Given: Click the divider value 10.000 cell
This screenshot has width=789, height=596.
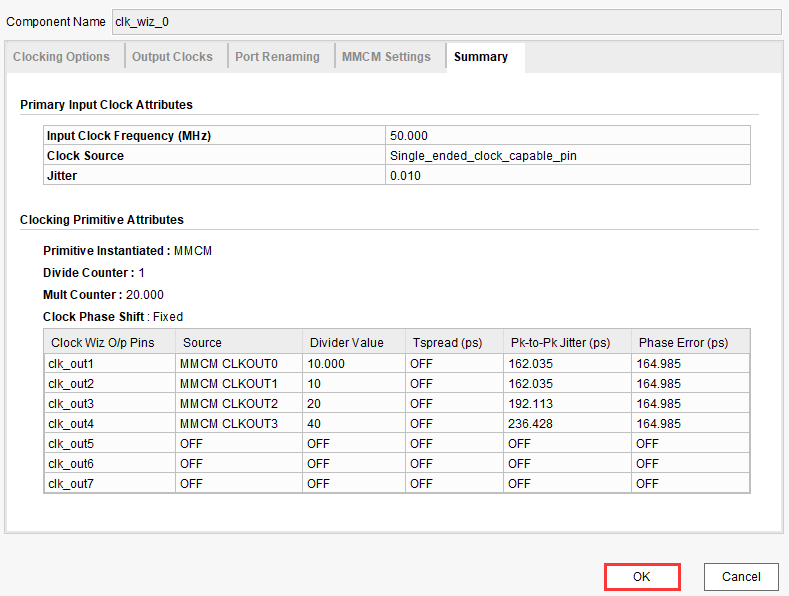Looking at the screenshot, I should [x=354, y=363].
